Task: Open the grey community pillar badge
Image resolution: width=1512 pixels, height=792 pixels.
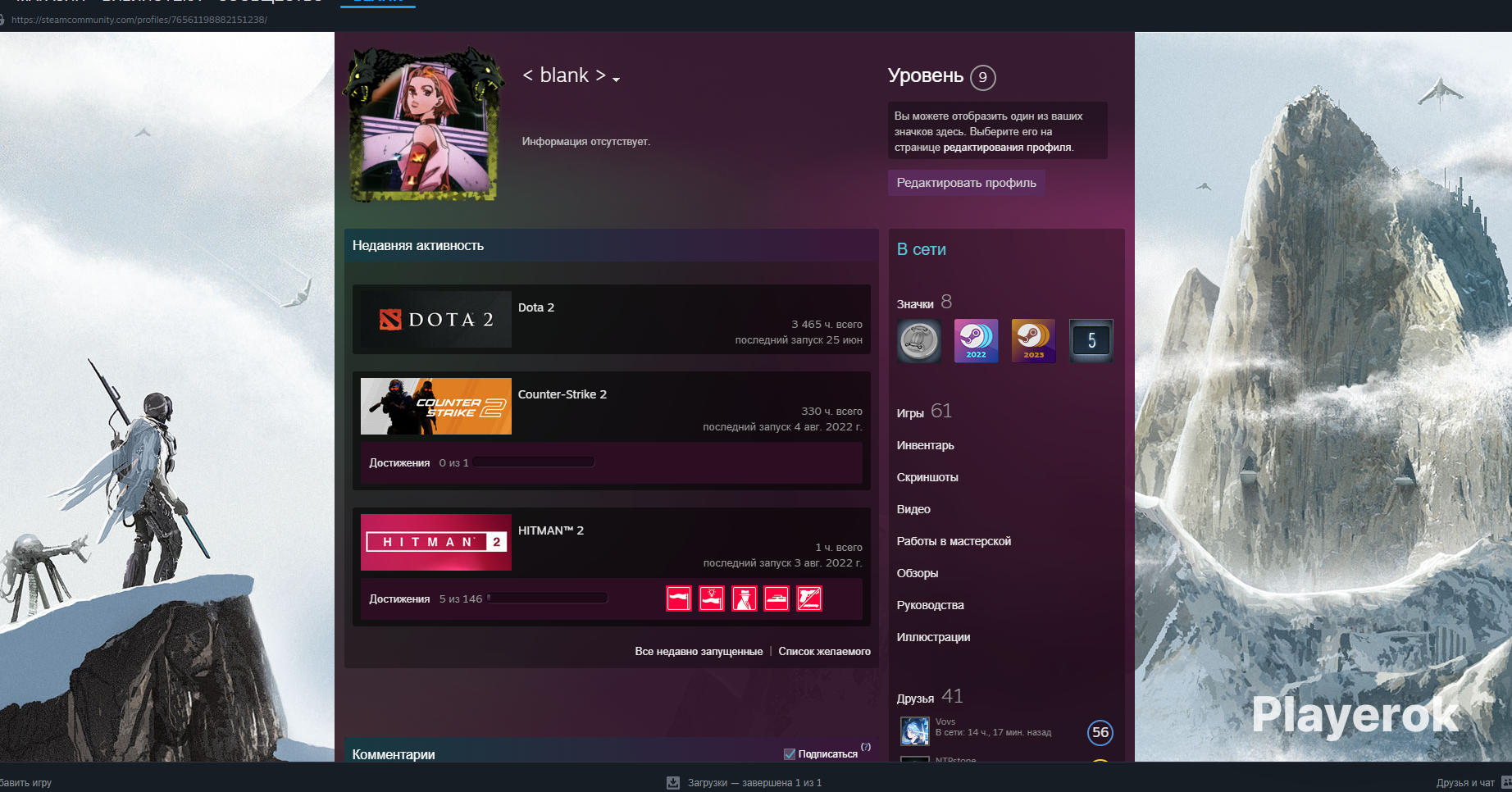Action: pos(919,341)
